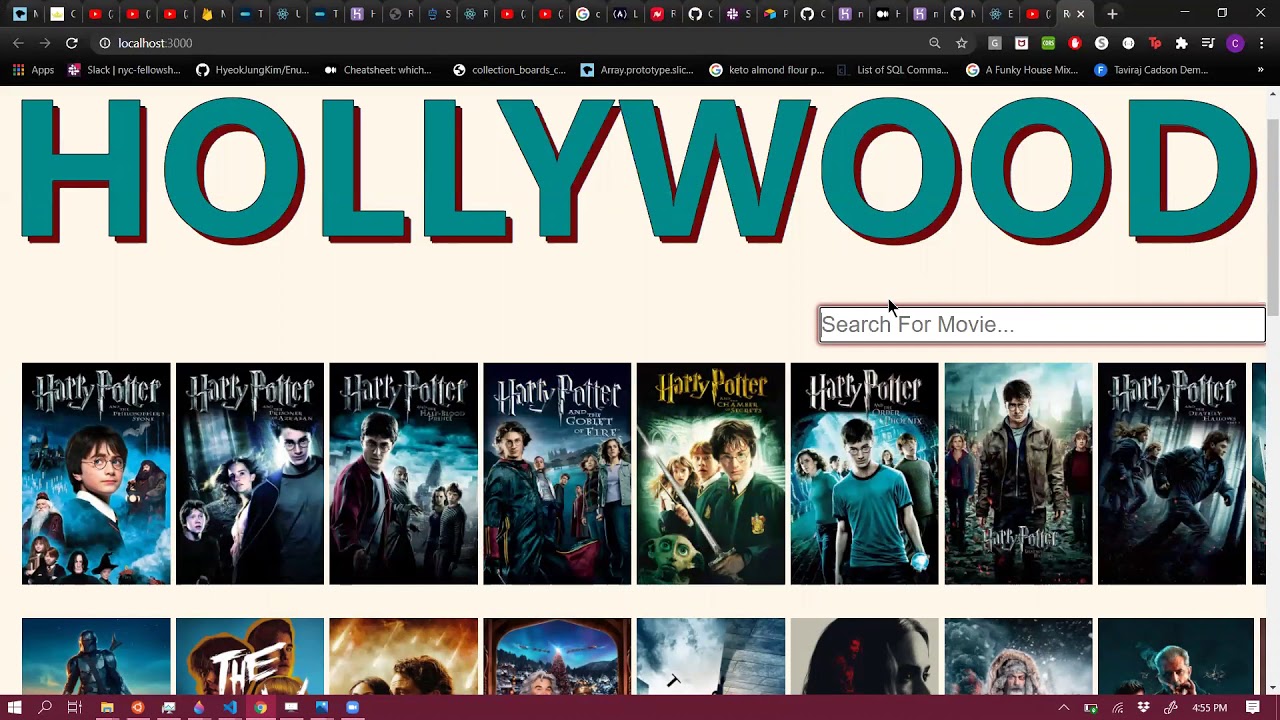
Task: Open the red hand blocker extension
Action: (1075, 43)
